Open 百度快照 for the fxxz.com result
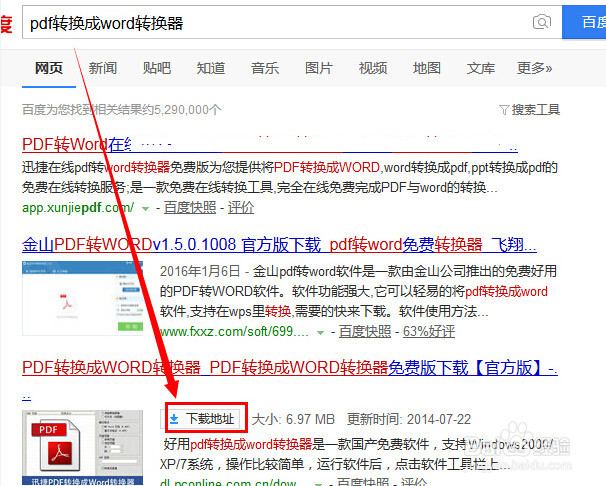Viewport: 606px width, 486px height. (x=365, y=331)
